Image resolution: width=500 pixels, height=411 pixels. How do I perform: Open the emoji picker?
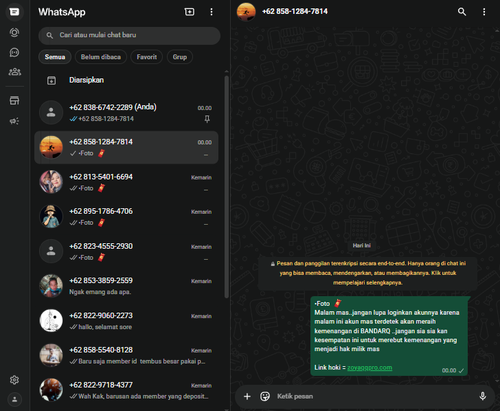(265, 396)
